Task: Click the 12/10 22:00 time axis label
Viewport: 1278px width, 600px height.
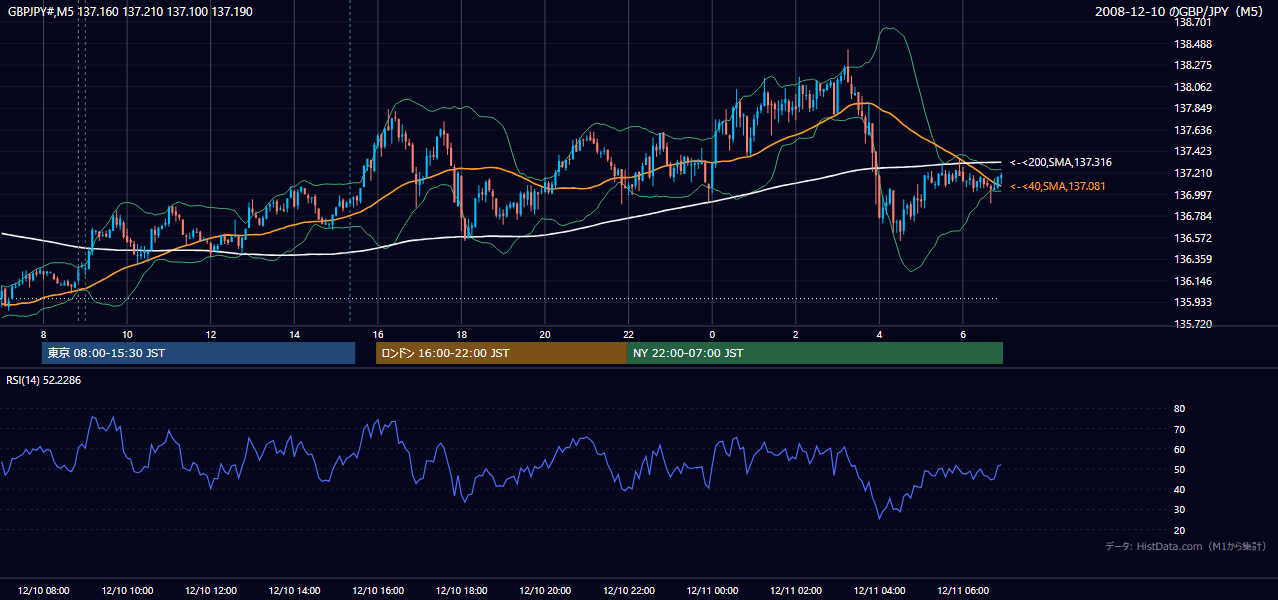Action: (628, 591)
